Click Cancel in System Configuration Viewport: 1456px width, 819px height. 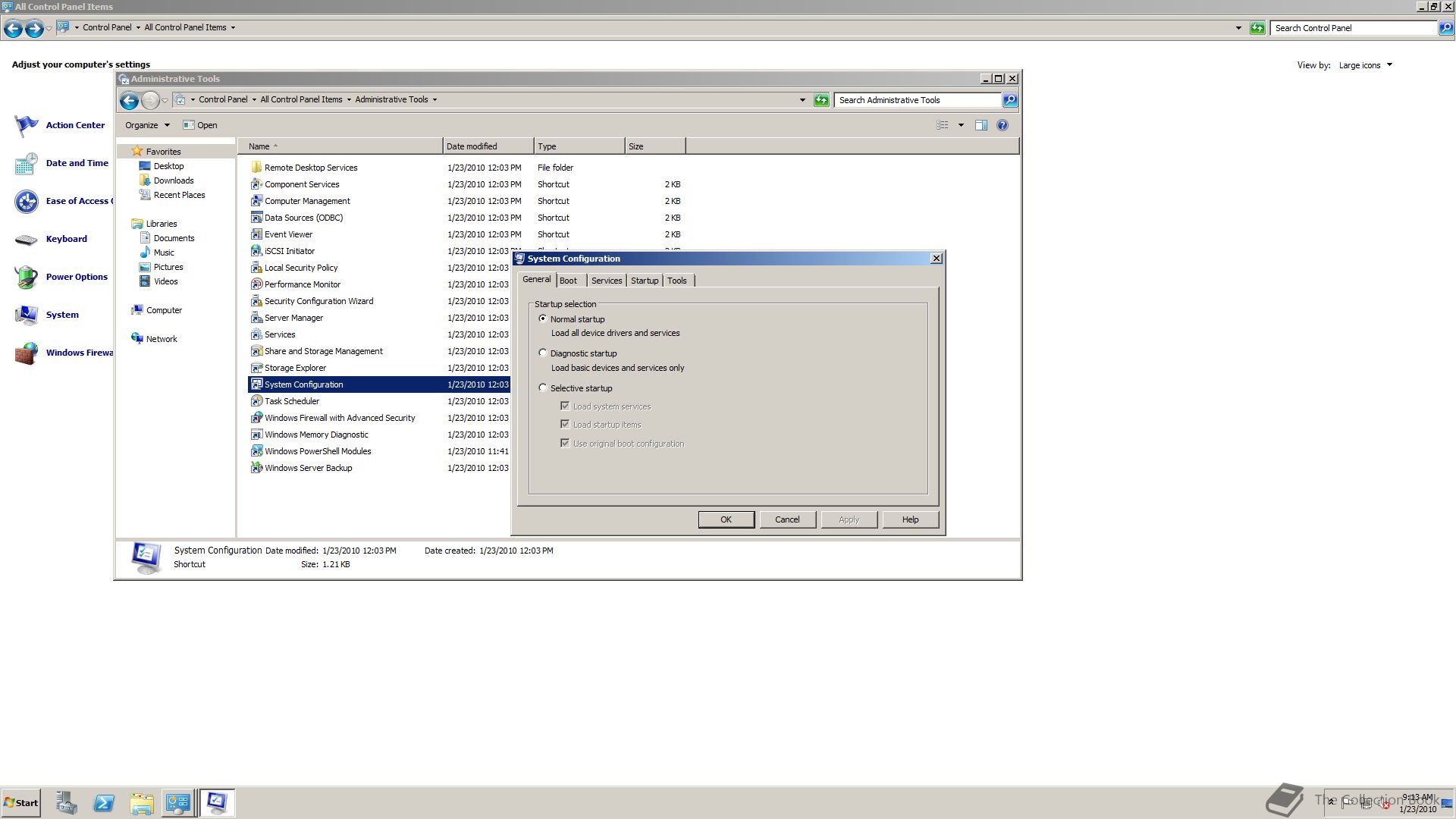(x=787, y=519)
